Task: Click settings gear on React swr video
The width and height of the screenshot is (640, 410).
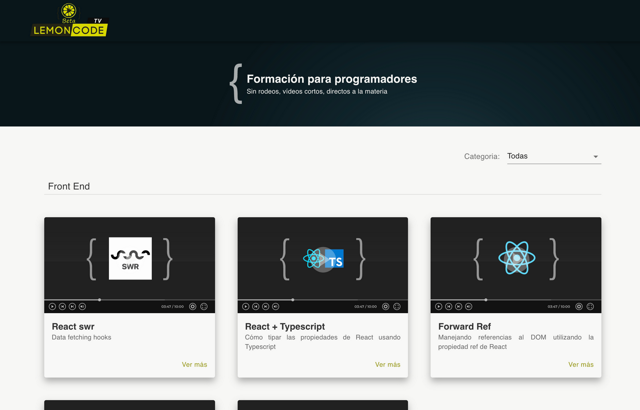Action: coord(193,306)
